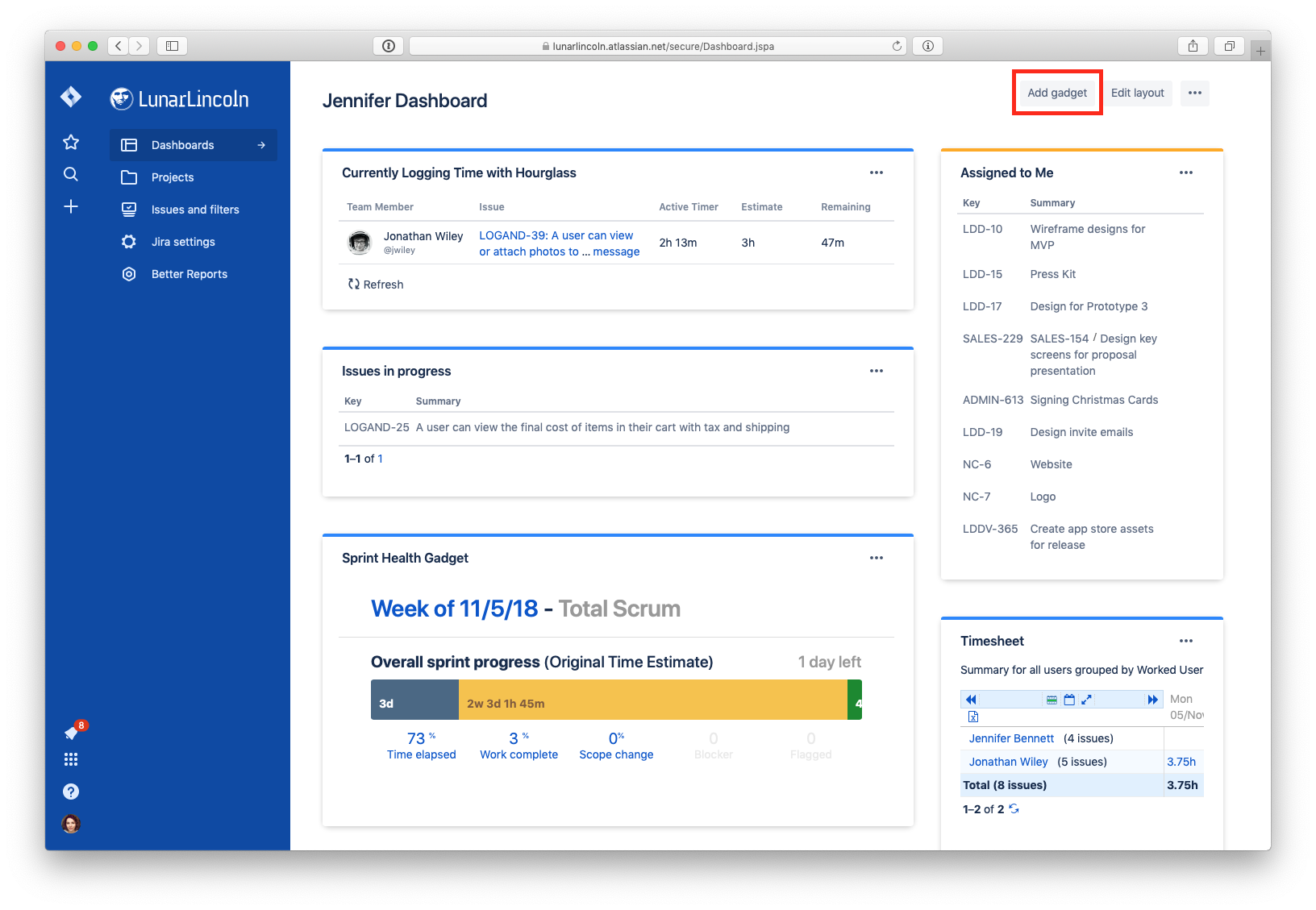Click the Timesheet expand arrows icon

(x=1086, y=700)
